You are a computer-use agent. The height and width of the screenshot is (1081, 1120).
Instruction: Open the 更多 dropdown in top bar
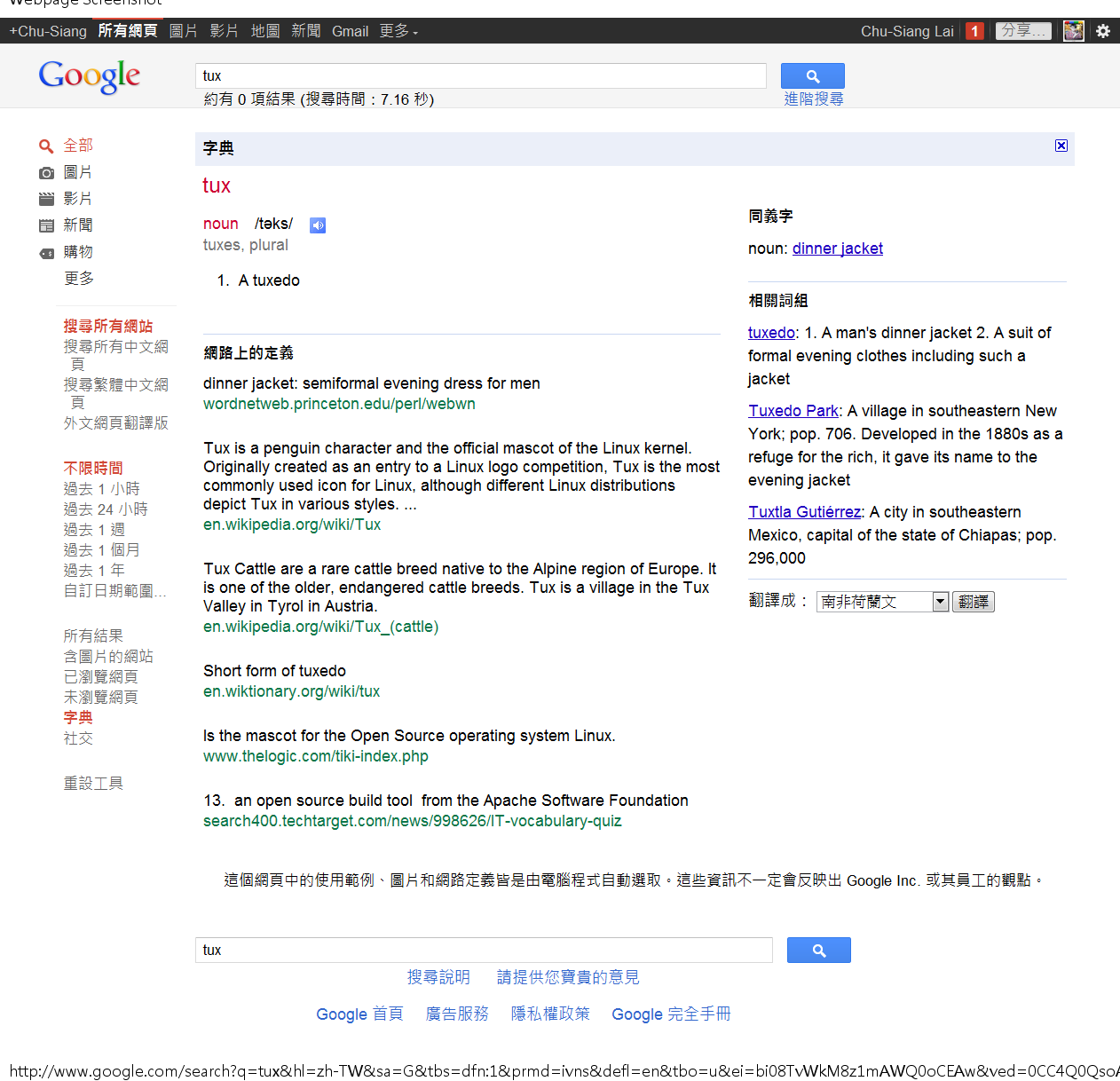pyautogui.click(x=398, y=31)
